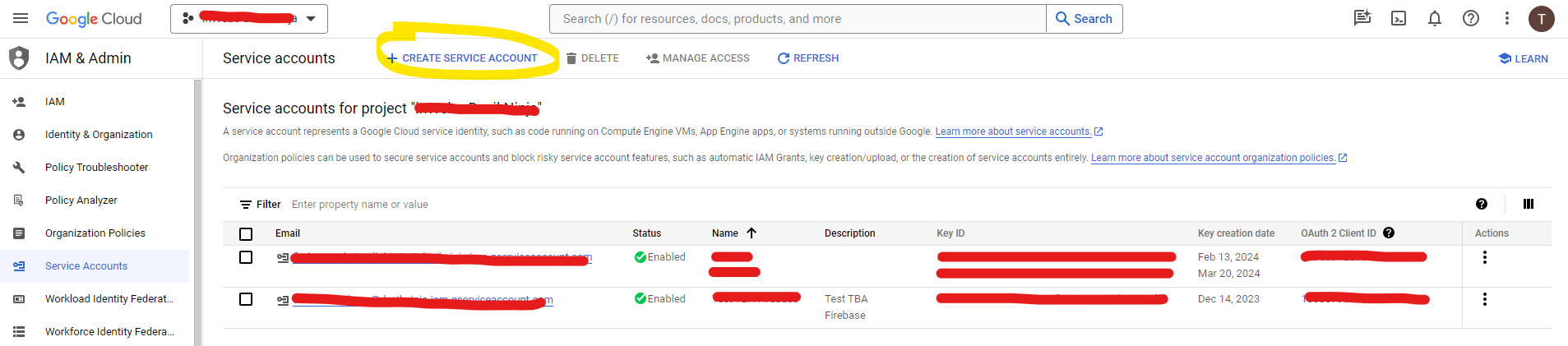Click the Refresh button
The width and height of the screenshot is (1568, 346).
point(808,58)
